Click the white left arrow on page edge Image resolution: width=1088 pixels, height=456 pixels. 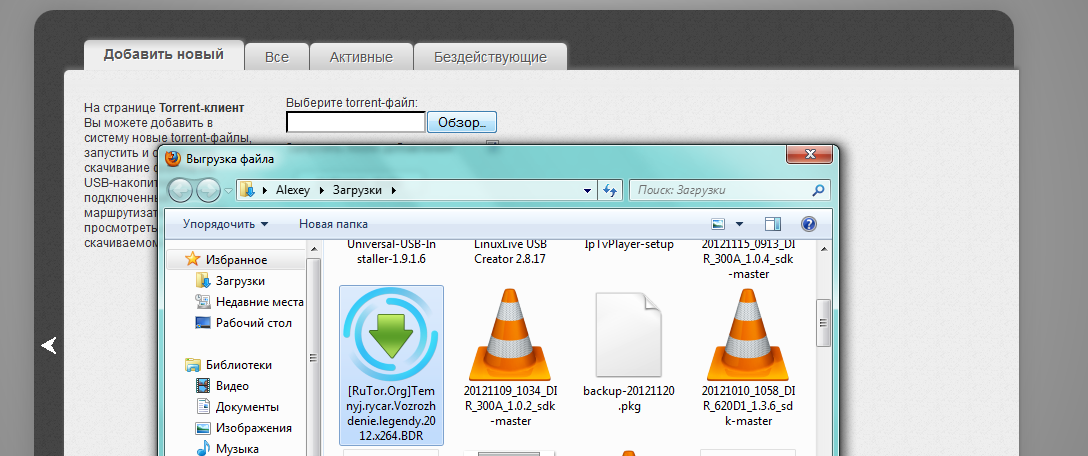click(49, 345)
